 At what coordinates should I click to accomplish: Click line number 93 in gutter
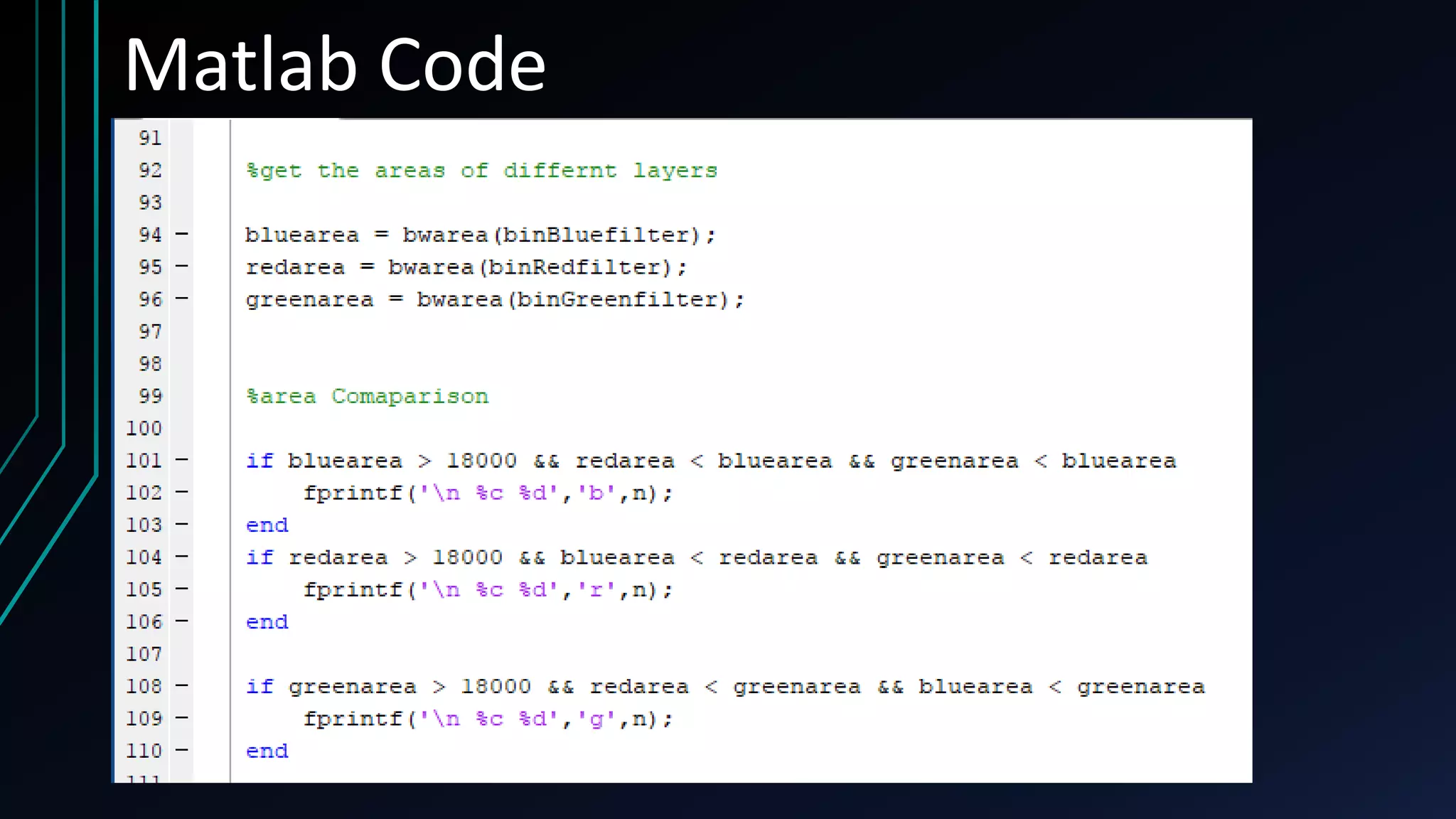pyautogui.click(x=151, y=203)
